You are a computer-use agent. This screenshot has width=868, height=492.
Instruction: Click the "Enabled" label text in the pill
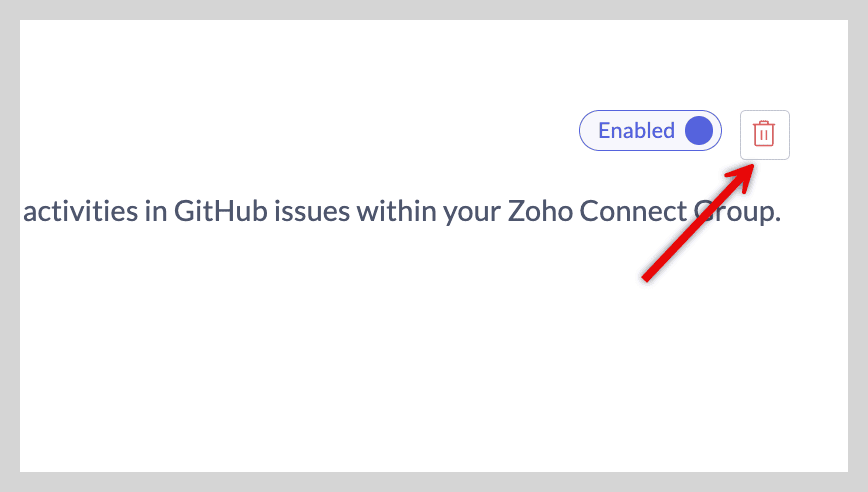pyautogui.click(x=636, y=131)
